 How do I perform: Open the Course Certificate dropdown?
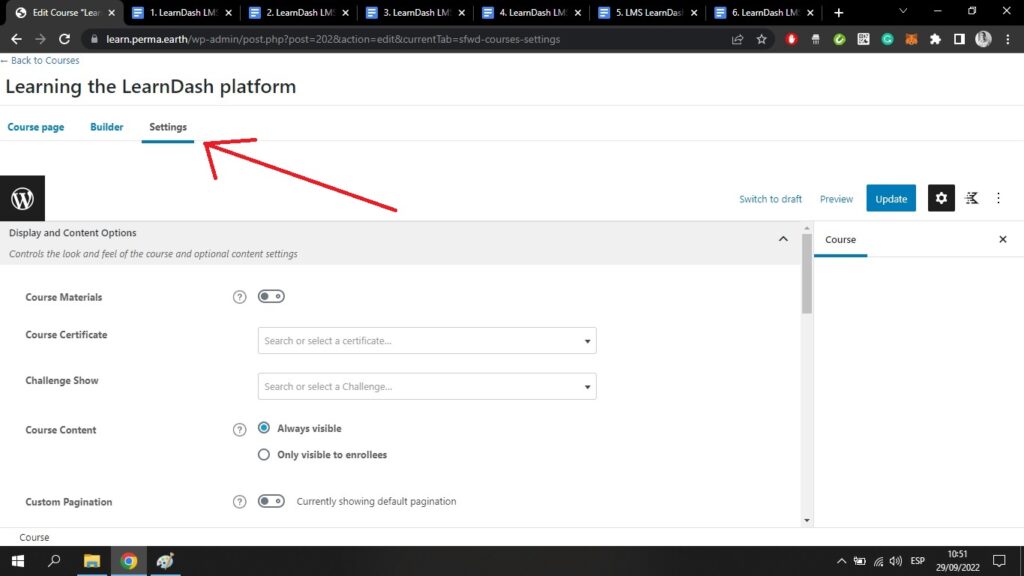click(x=427, y=341)
